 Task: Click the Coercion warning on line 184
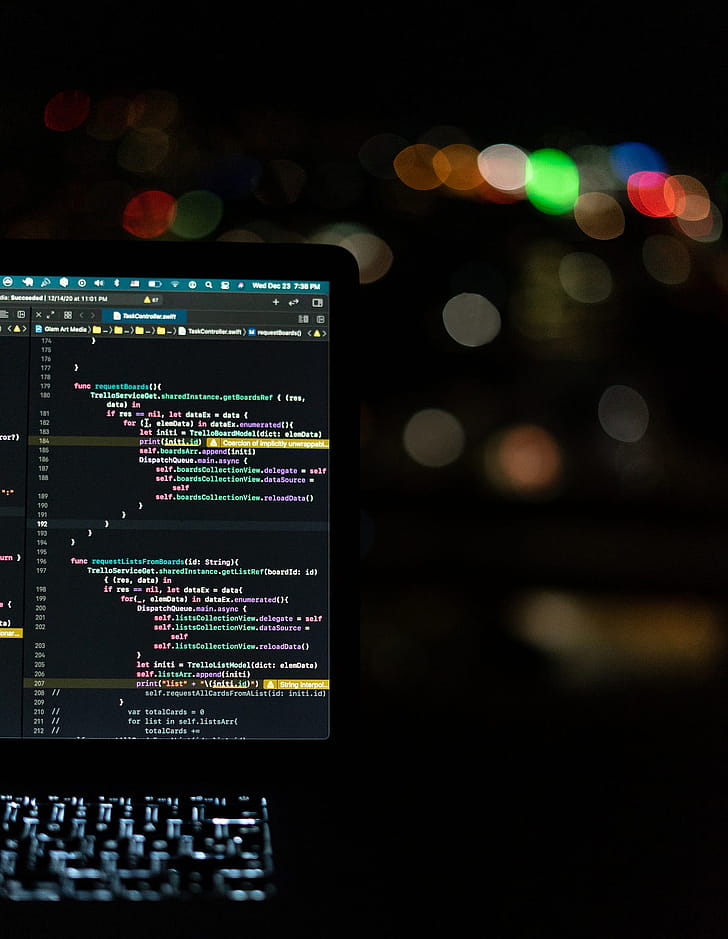tap(268, 442)
